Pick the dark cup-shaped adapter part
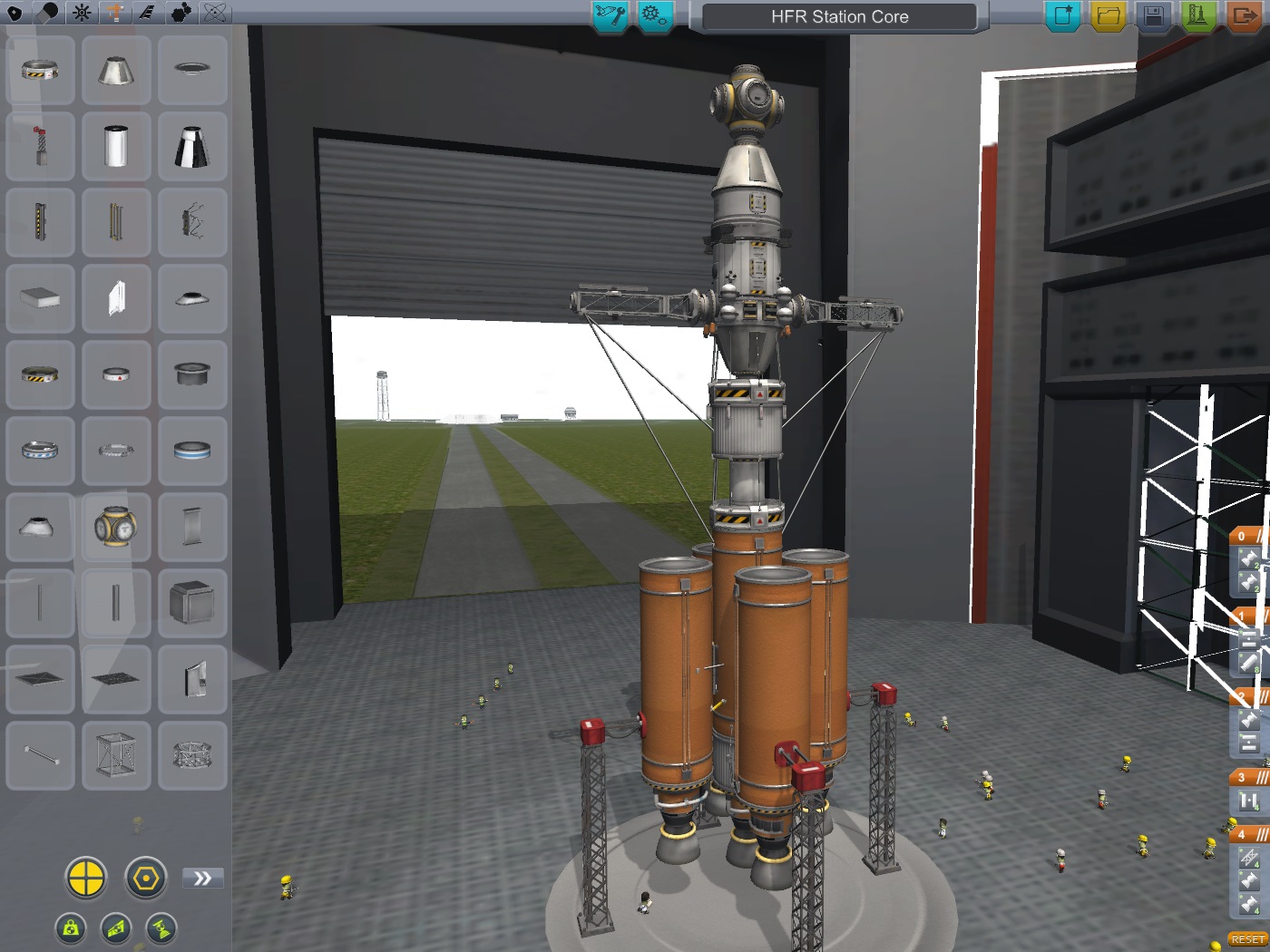The width and height of the screenshot is (1270, 952). tap(192, 374)
